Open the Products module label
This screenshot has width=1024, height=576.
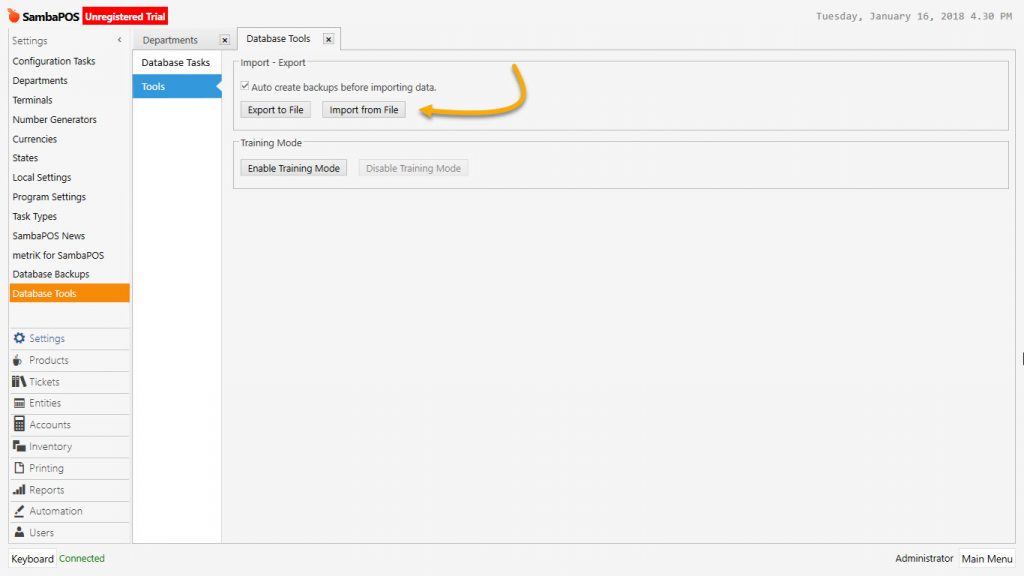(49, 360)
